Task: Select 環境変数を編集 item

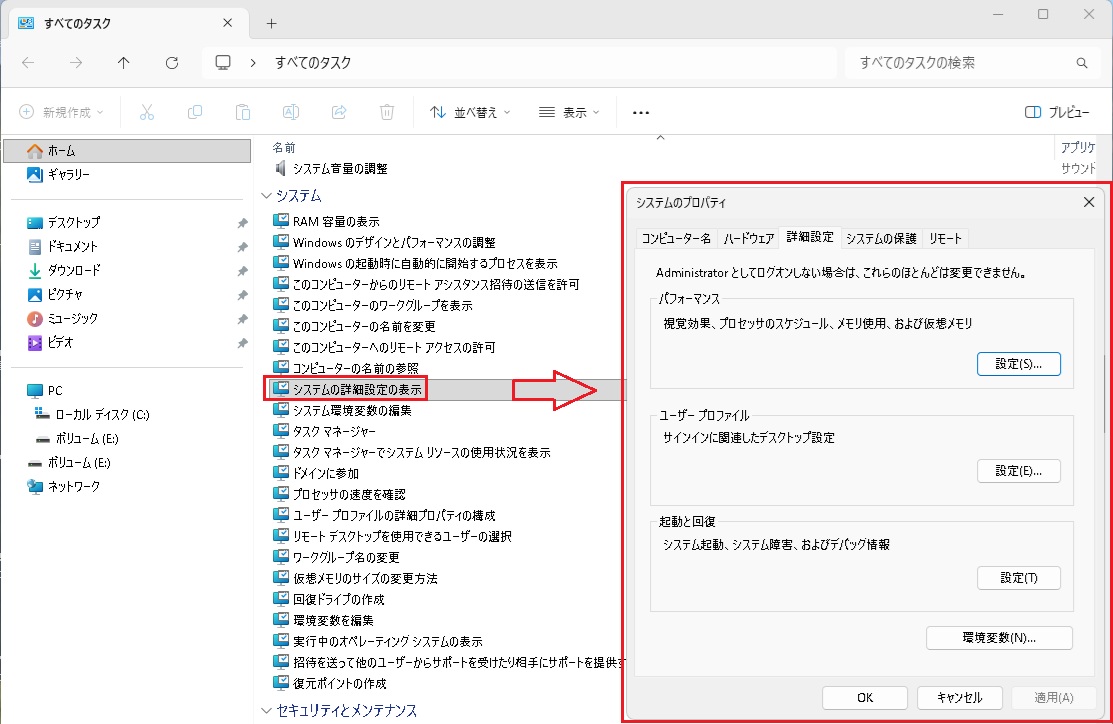Action: [324, 620]
